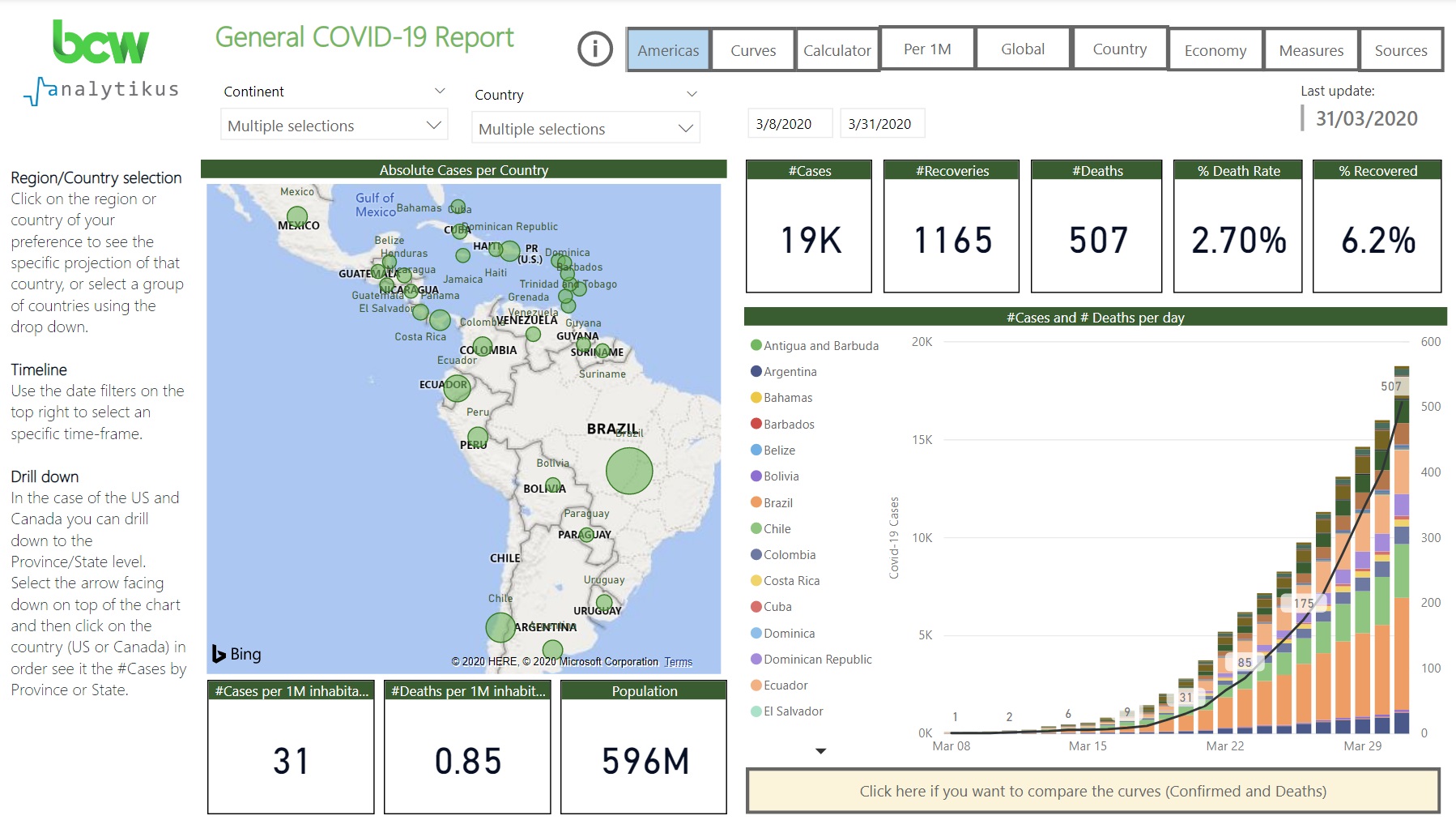Image resolution: width=1456 pixels, height=820 pixels.
Task: Open the Country multiple selections dropdown
Action: point(585,128)
